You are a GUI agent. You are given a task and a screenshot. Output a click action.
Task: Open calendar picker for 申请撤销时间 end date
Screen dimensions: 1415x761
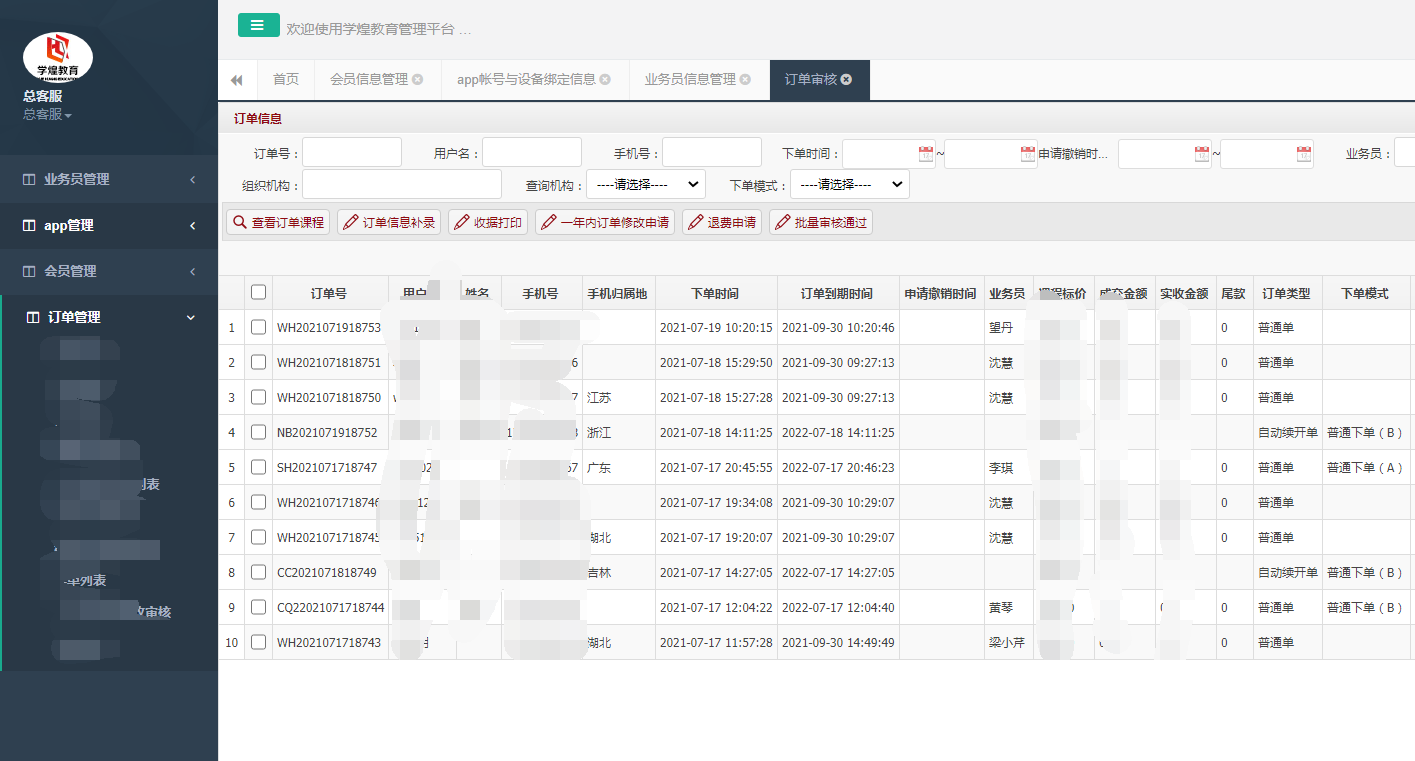[x=1303, y=153]
